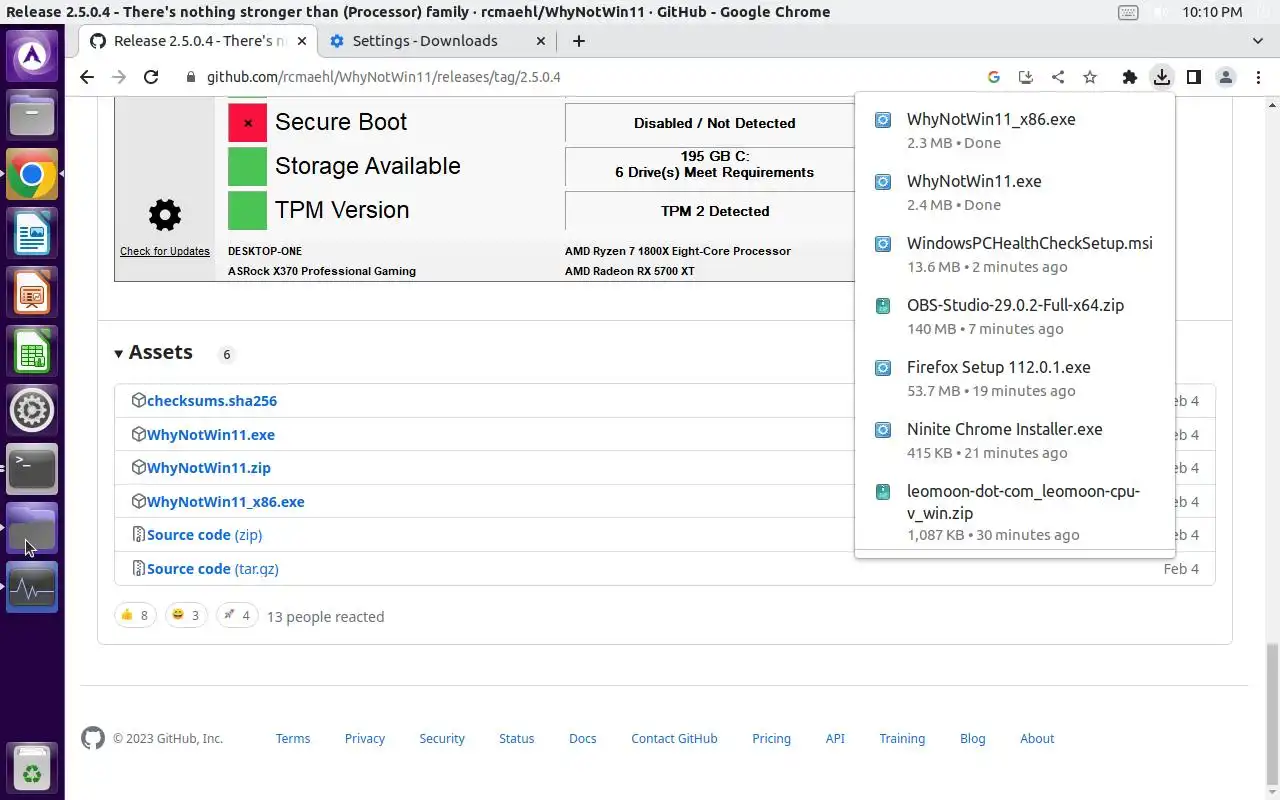Toggle the side panel icon
Viewport: 1280px width, 800px height.
pyautogui.click(x=1193, y=77)
